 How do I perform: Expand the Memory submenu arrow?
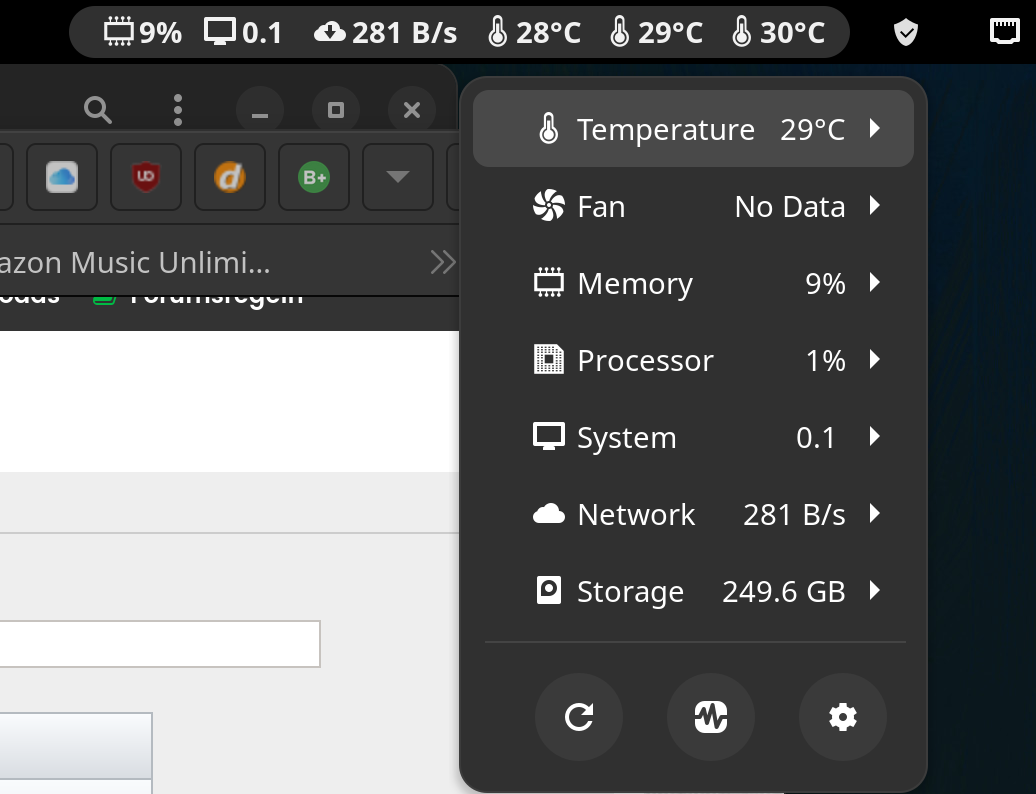click(875, 283)
